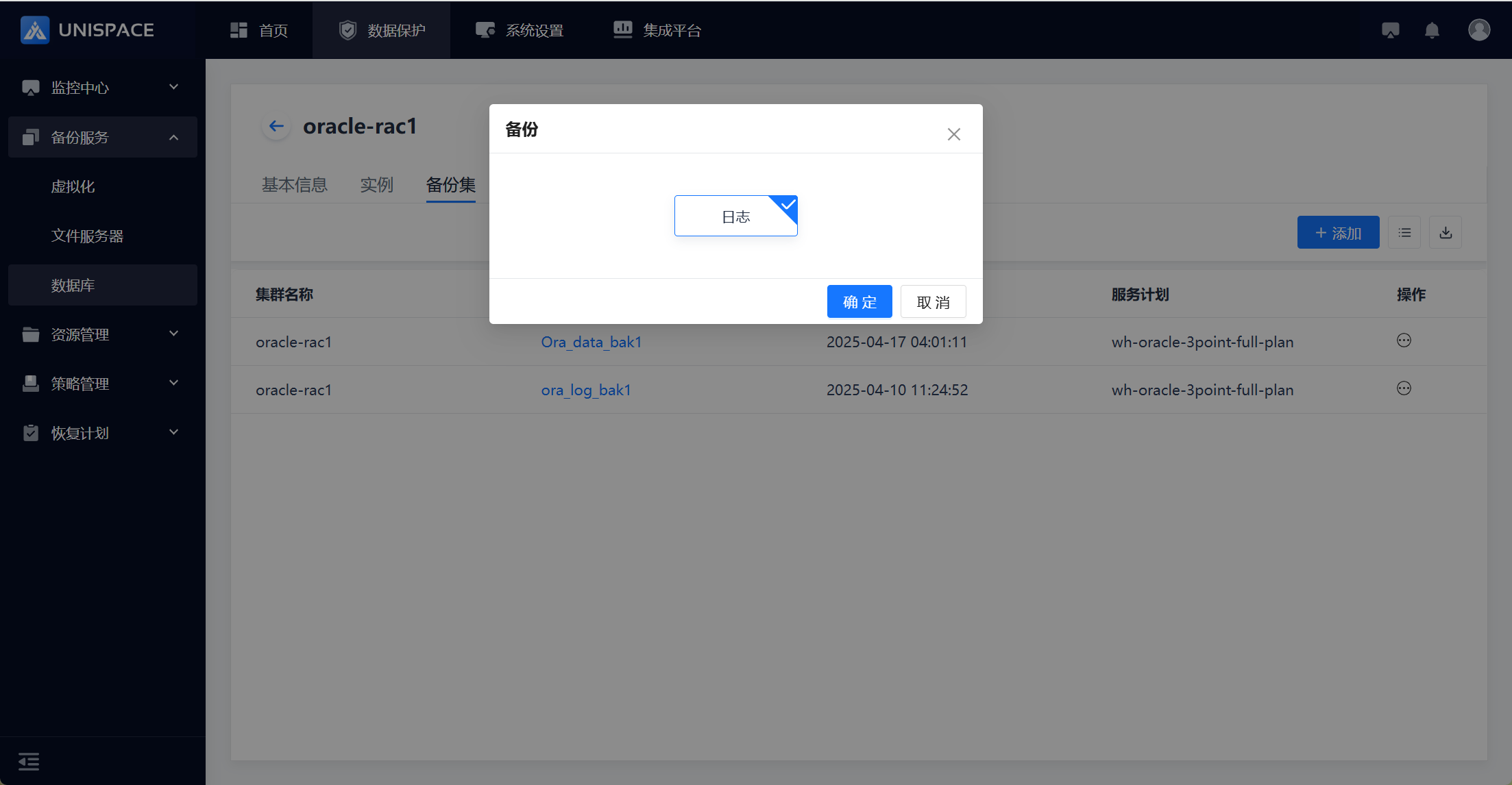Click the 取消 button
This screenshot has height=785, width=1512.
[x=933, y=302]
